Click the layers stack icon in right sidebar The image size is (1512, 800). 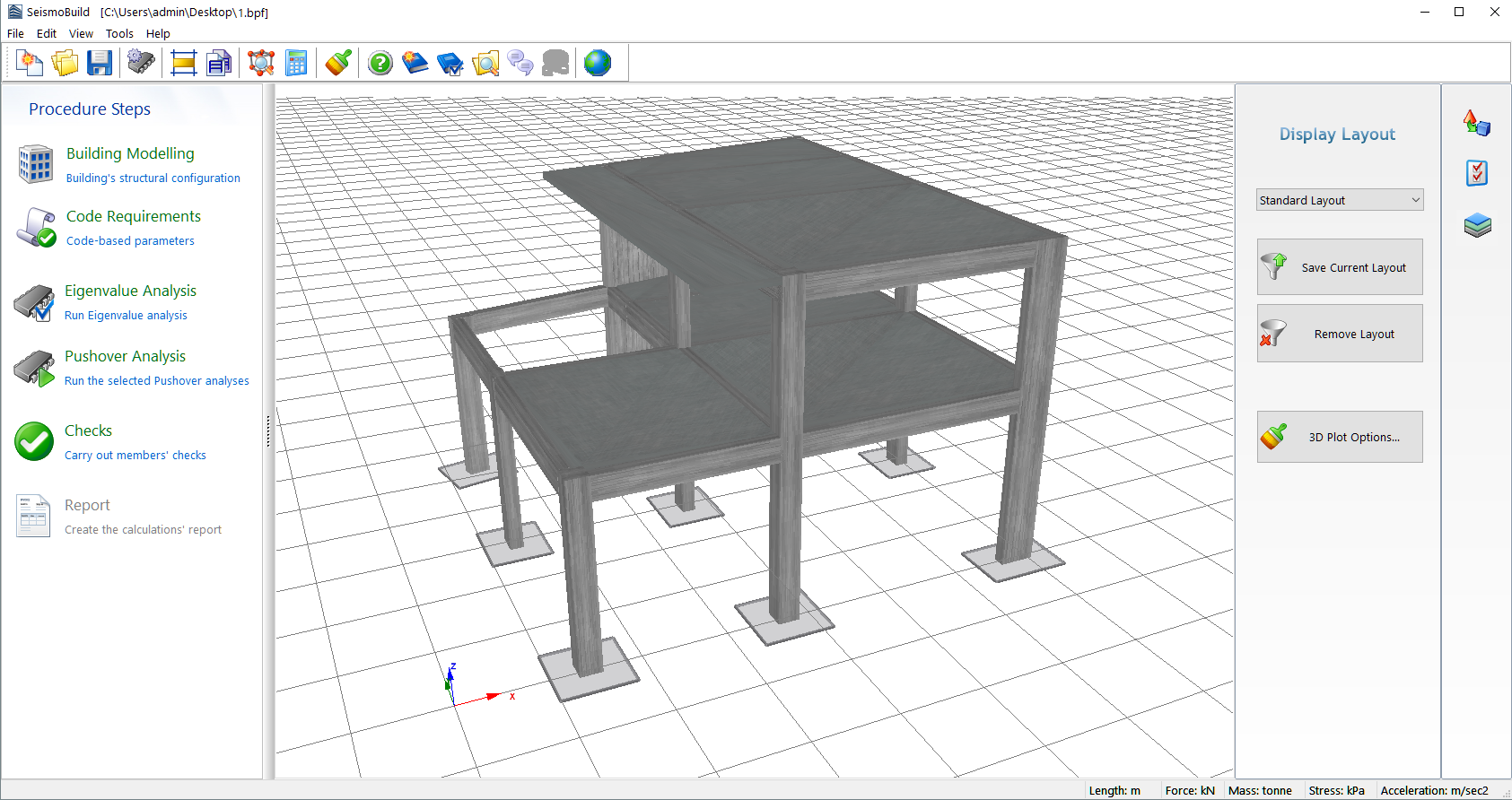click(1477, 225)
